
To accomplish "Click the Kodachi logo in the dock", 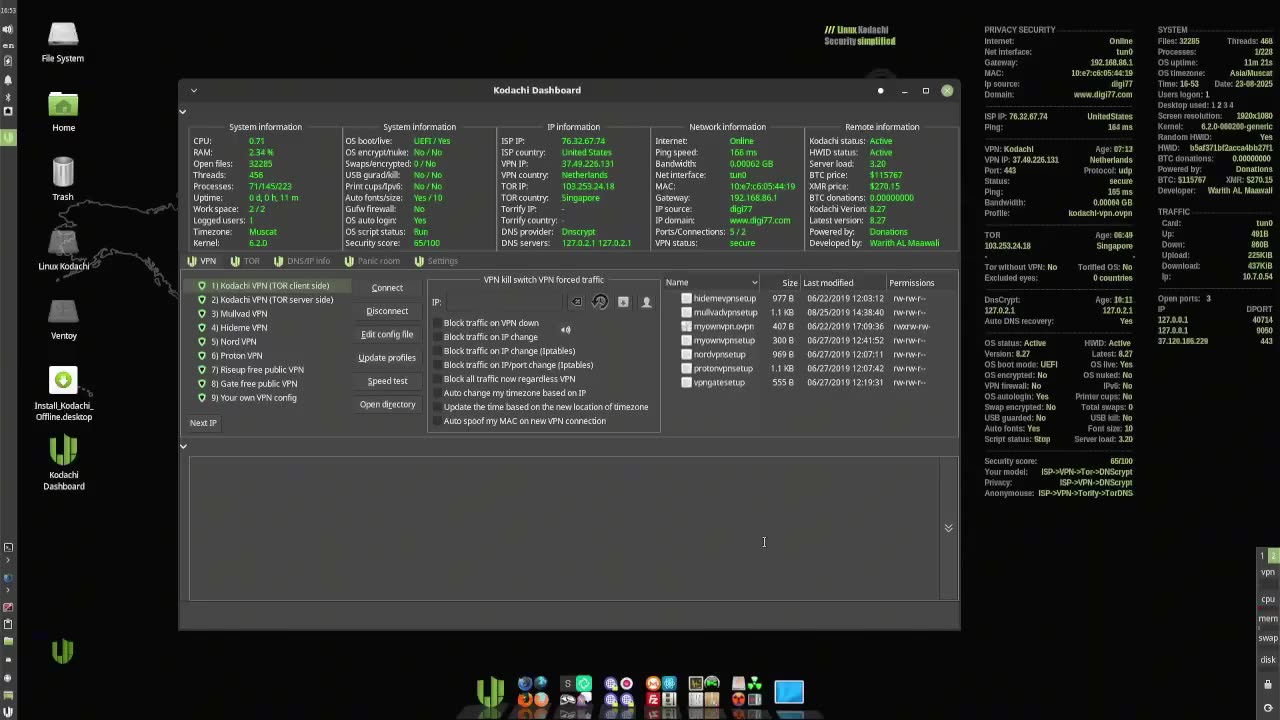I will pos(490,692).
